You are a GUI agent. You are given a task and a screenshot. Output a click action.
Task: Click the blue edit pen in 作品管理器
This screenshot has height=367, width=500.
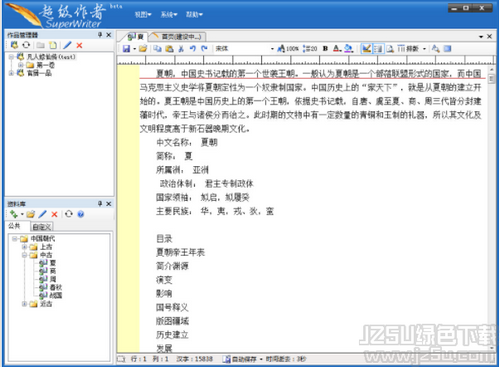68,45
